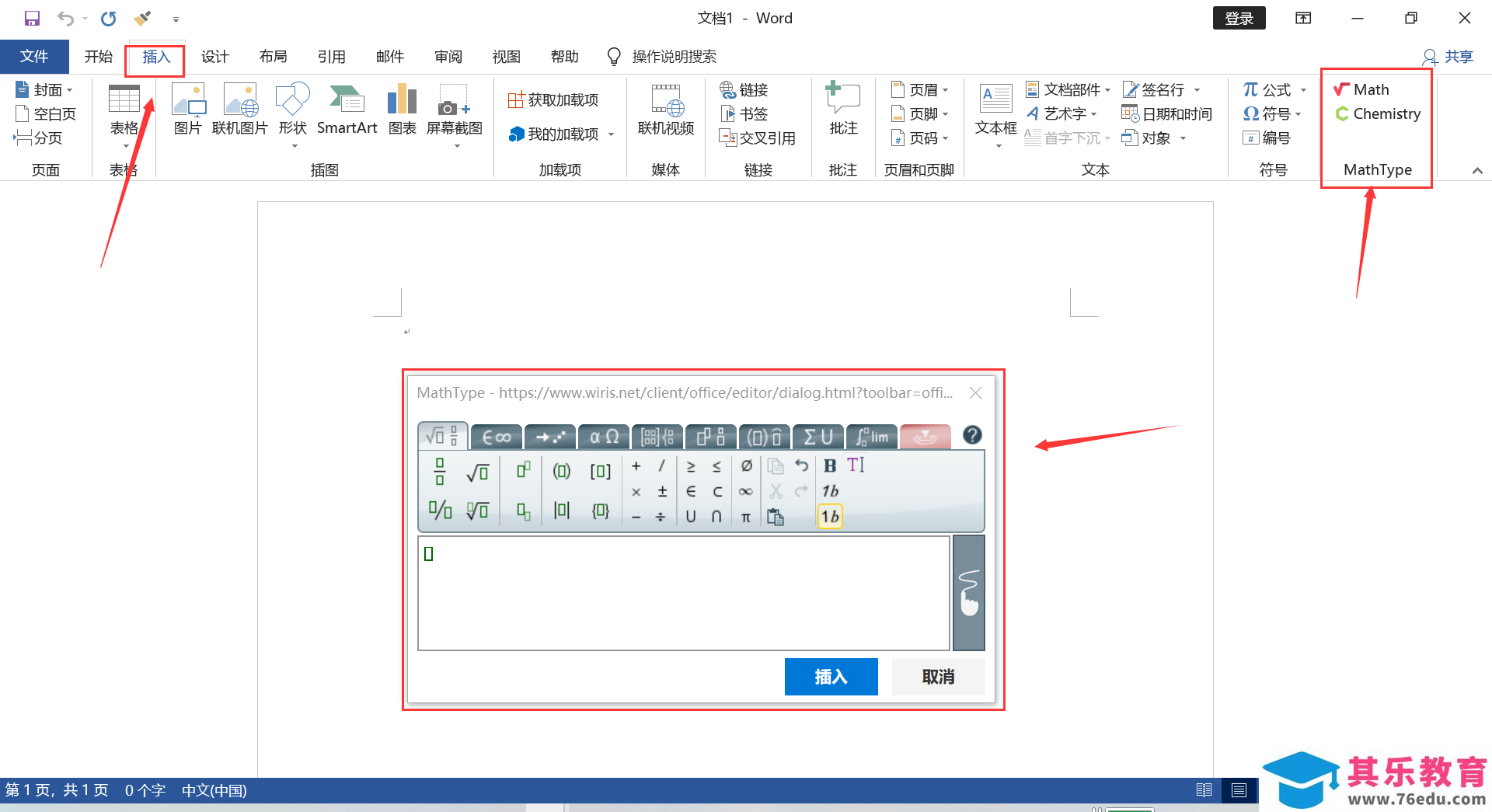Insert curly braces template
Viewport: 1492px width, 812px height.
600,511
